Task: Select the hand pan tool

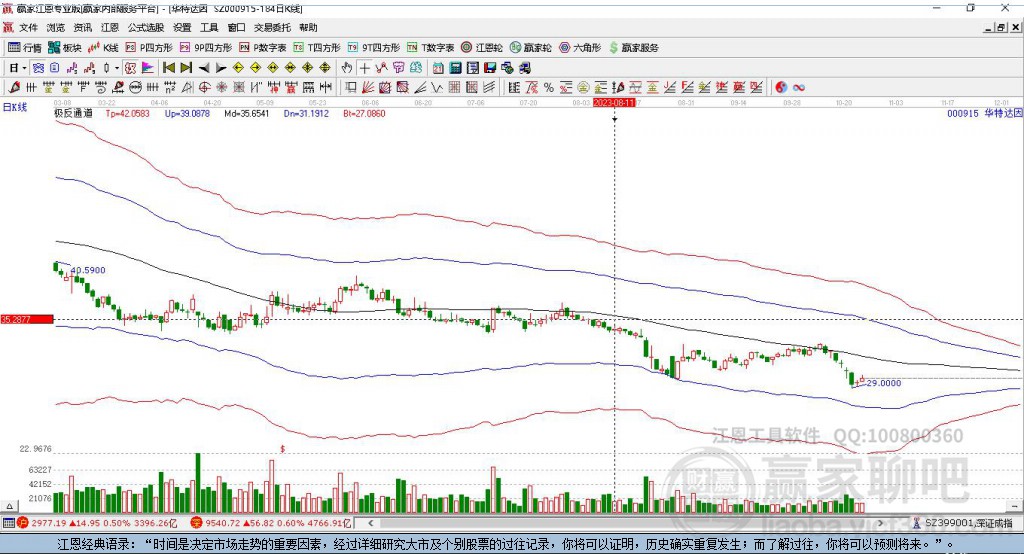Action: [347, 68]
